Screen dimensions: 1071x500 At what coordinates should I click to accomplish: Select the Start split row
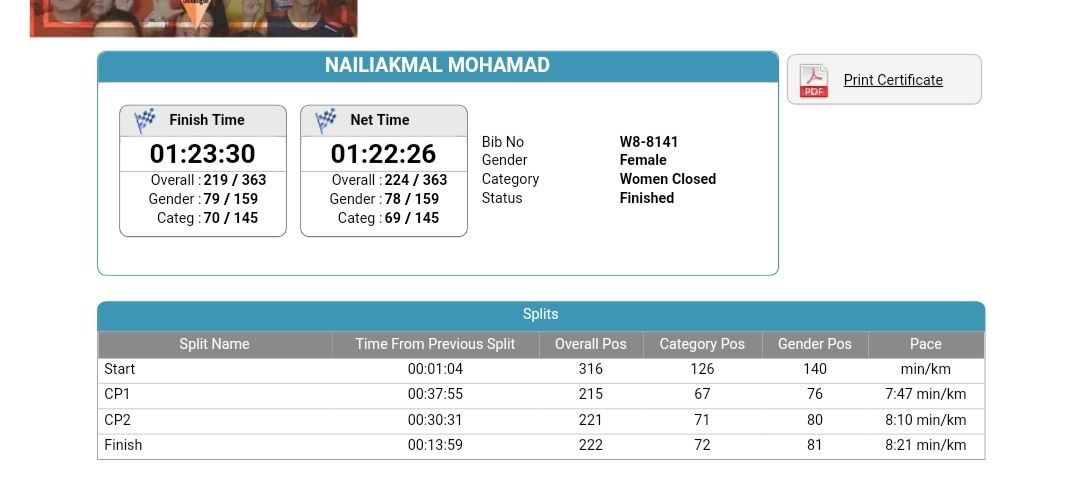click(541, 370)
